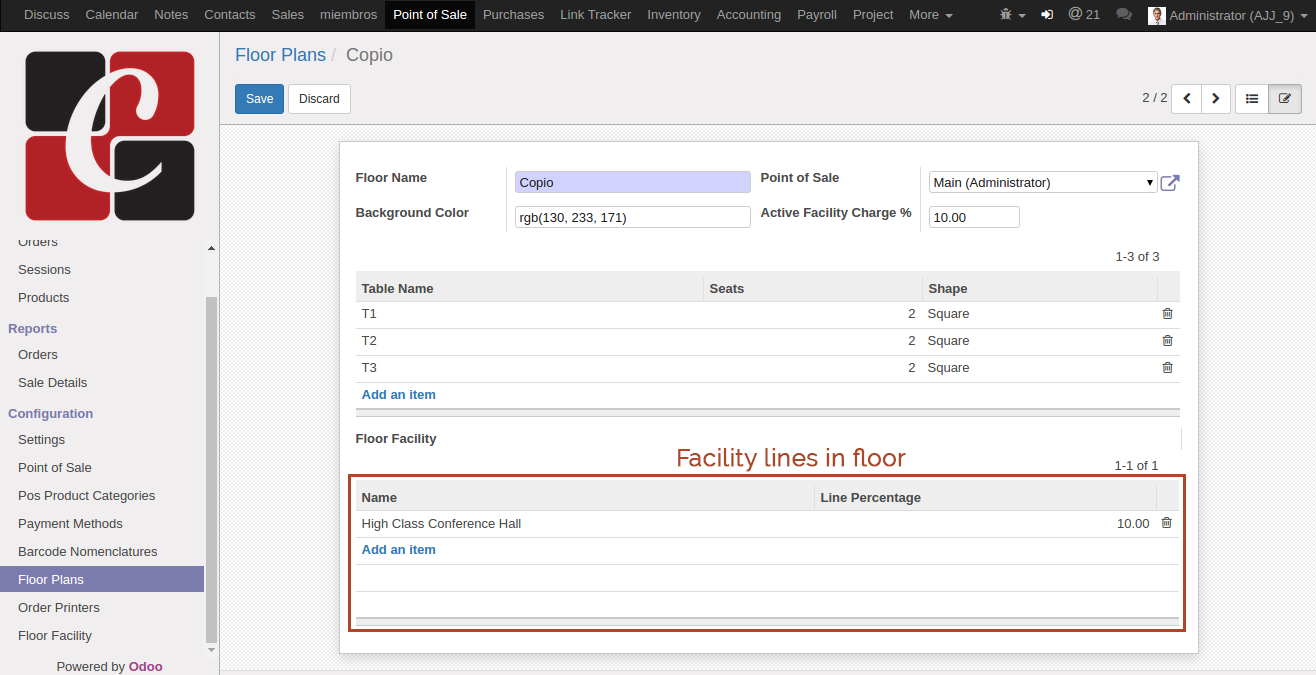Open the Payroll menu
Viewport: 1316px width, 675px height.
[817, 15]
